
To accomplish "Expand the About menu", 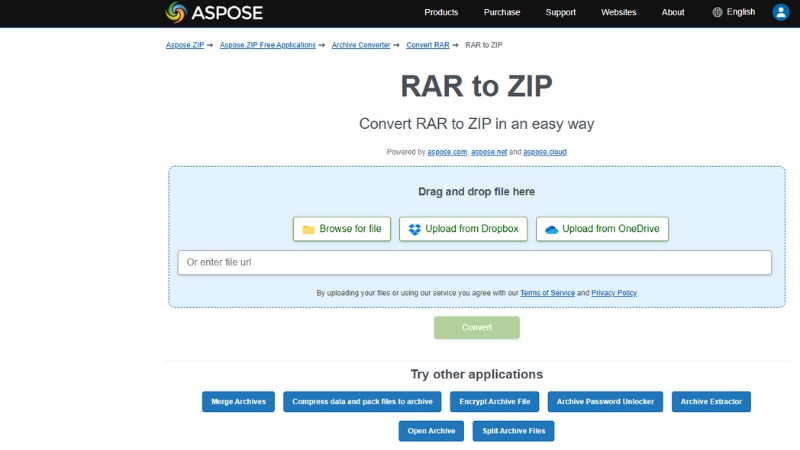I will point(673,12).
